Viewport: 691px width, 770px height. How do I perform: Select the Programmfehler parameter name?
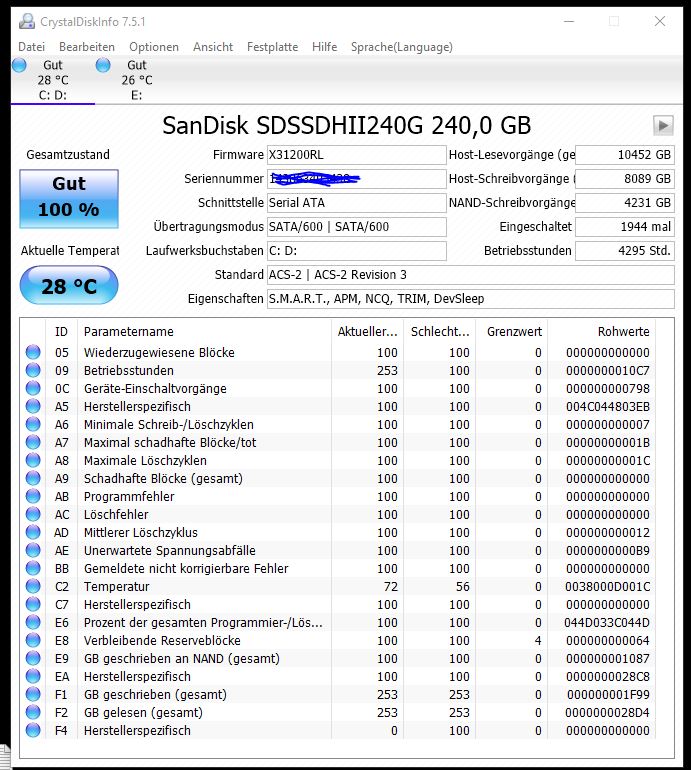[129, 496]
